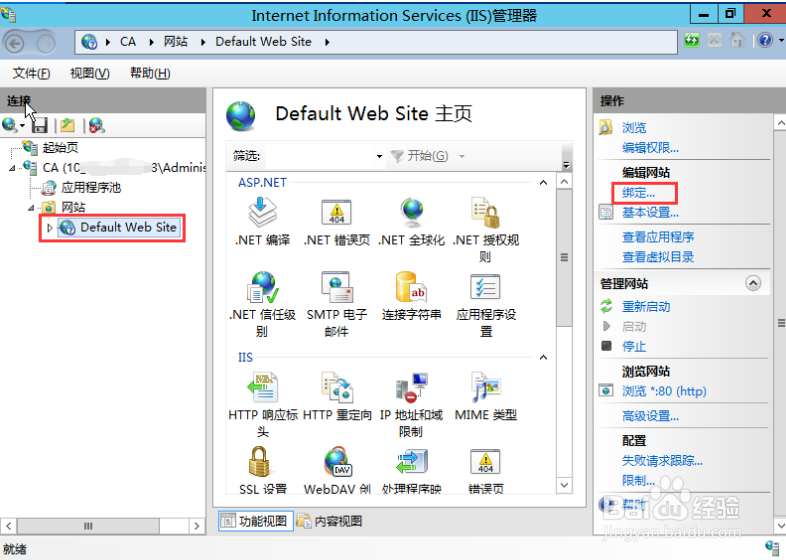The width and height of the screenshot is (786, 560).
Task: Open the .NET 授权规则 lock icon
Action: pos(485,212)
